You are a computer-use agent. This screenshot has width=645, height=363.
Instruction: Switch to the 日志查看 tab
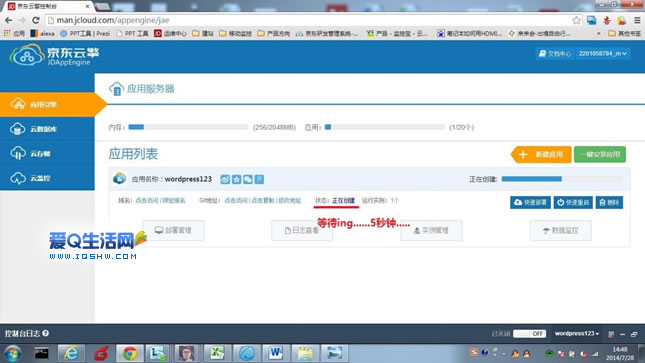(302, 230)
